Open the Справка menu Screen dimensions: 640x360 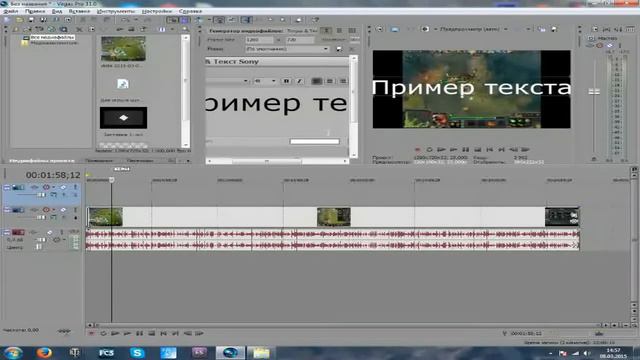190,11
